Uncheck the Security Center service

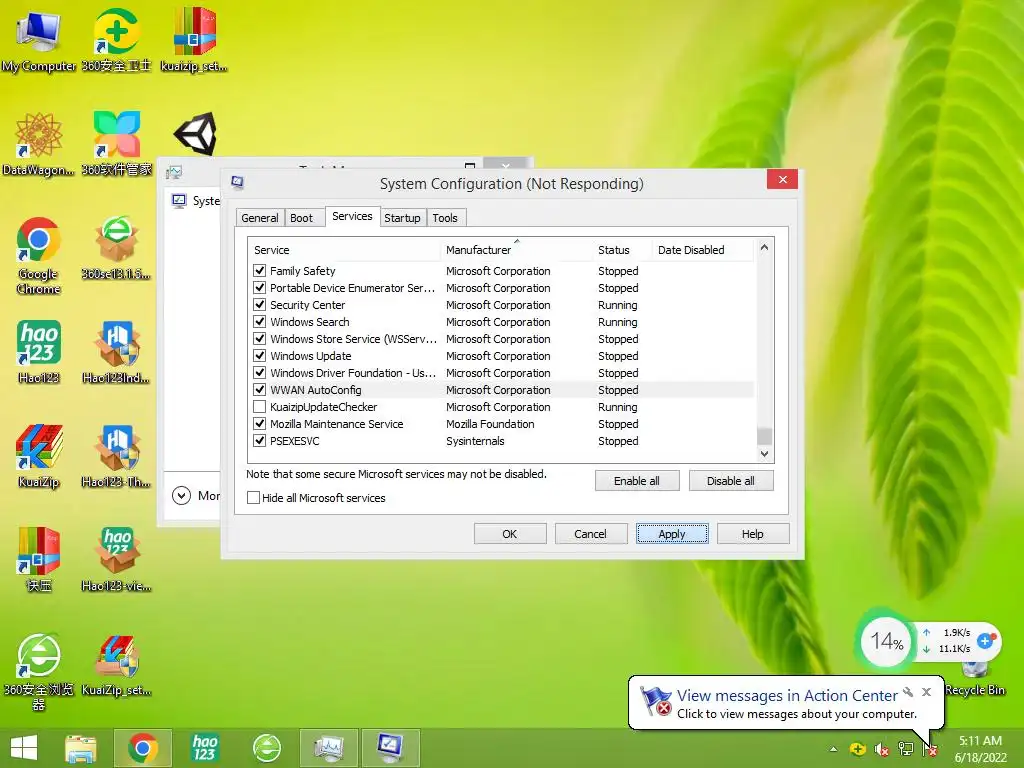tap(259, 304)
